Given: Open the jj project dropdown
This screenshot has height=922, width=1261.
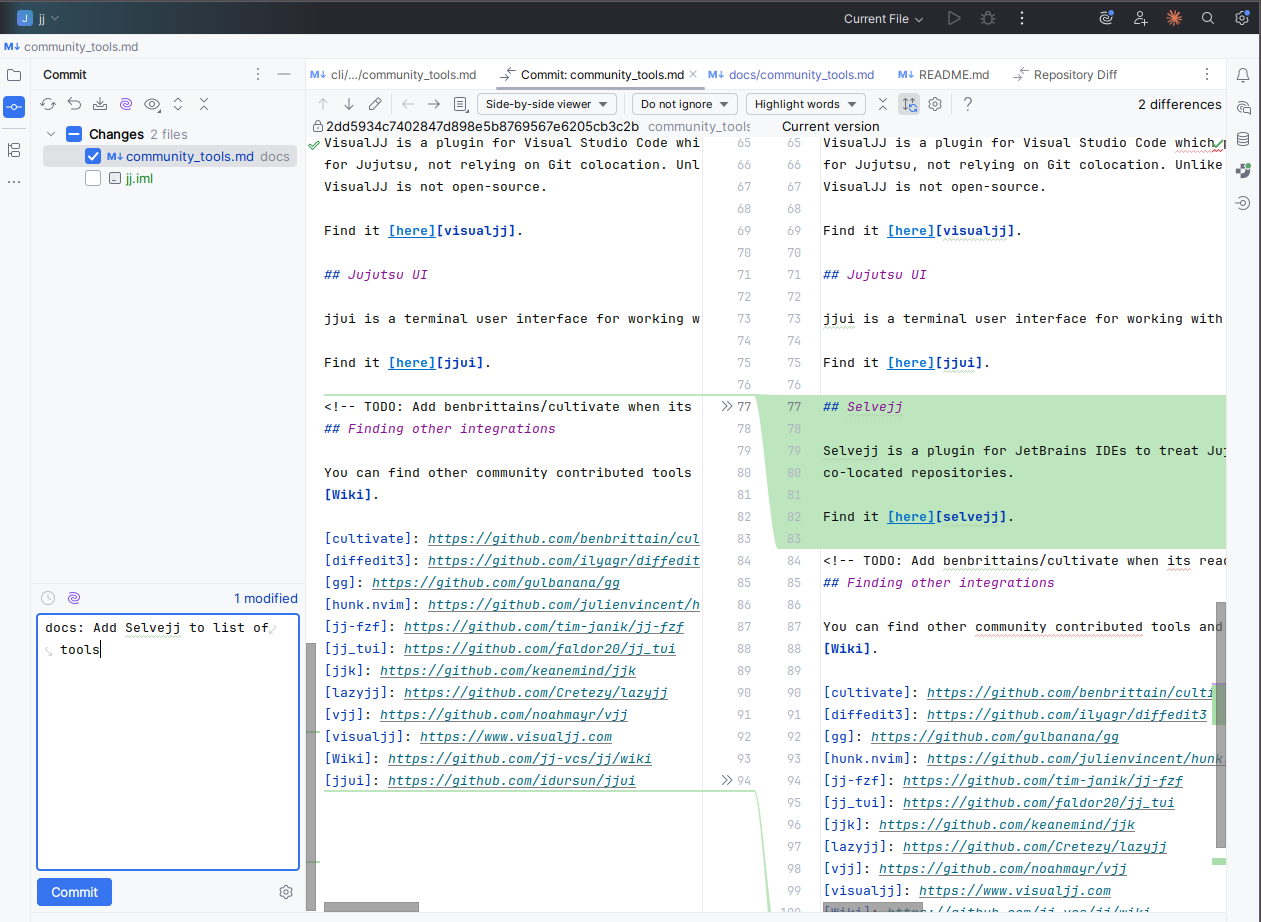Looking at the screenshot, I should 38,18.
